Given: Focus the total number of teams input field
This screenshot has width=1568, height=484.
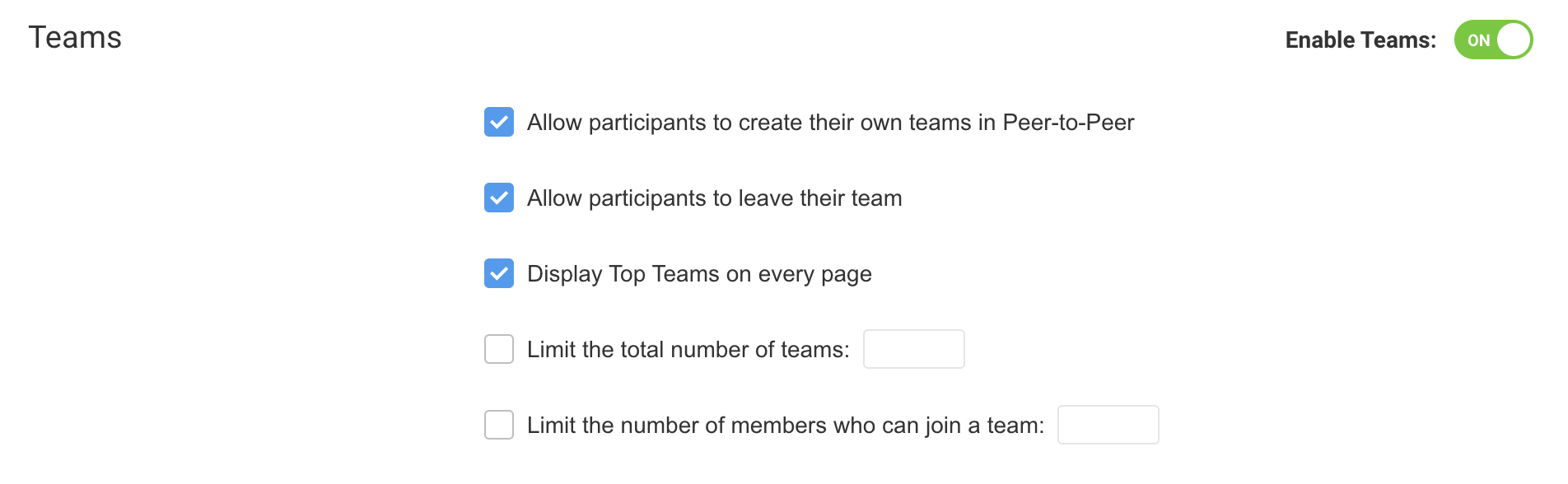Looking at the screenshot, I should point(913,349).
